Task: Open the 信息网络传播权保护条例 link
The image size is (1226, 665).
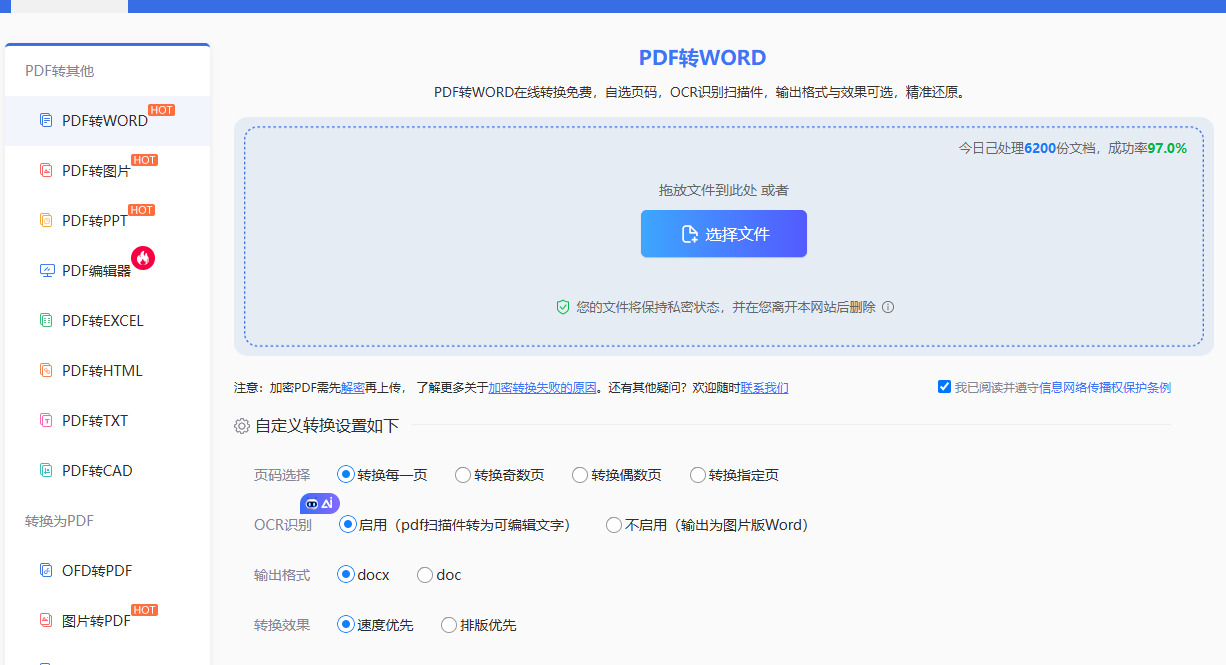Action: pos(1105,388)
